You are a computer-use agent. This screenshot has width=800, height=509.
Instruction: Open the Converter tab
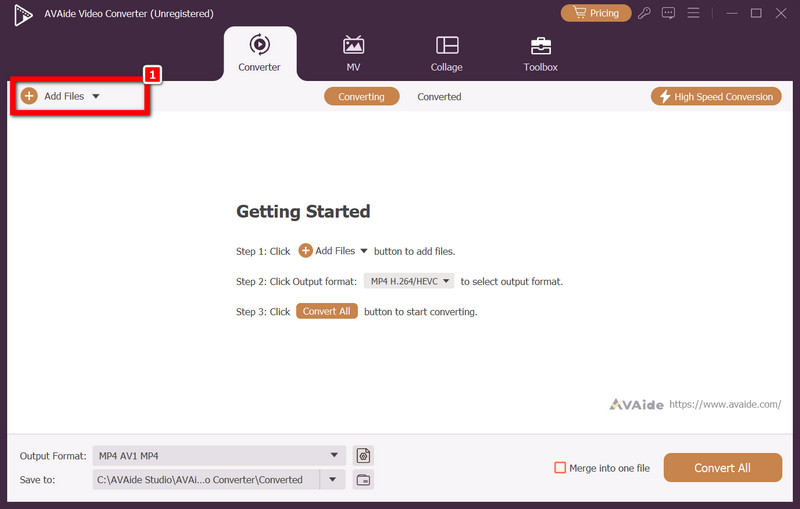coord(259,53)
